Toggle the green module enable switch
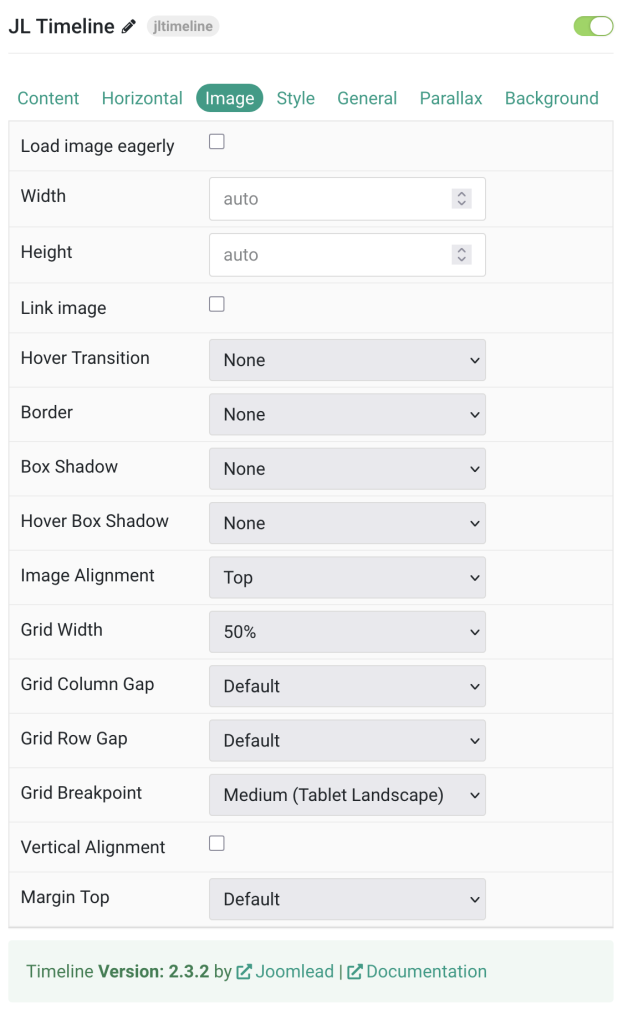 pyautogui.click(x=593, y=26)
